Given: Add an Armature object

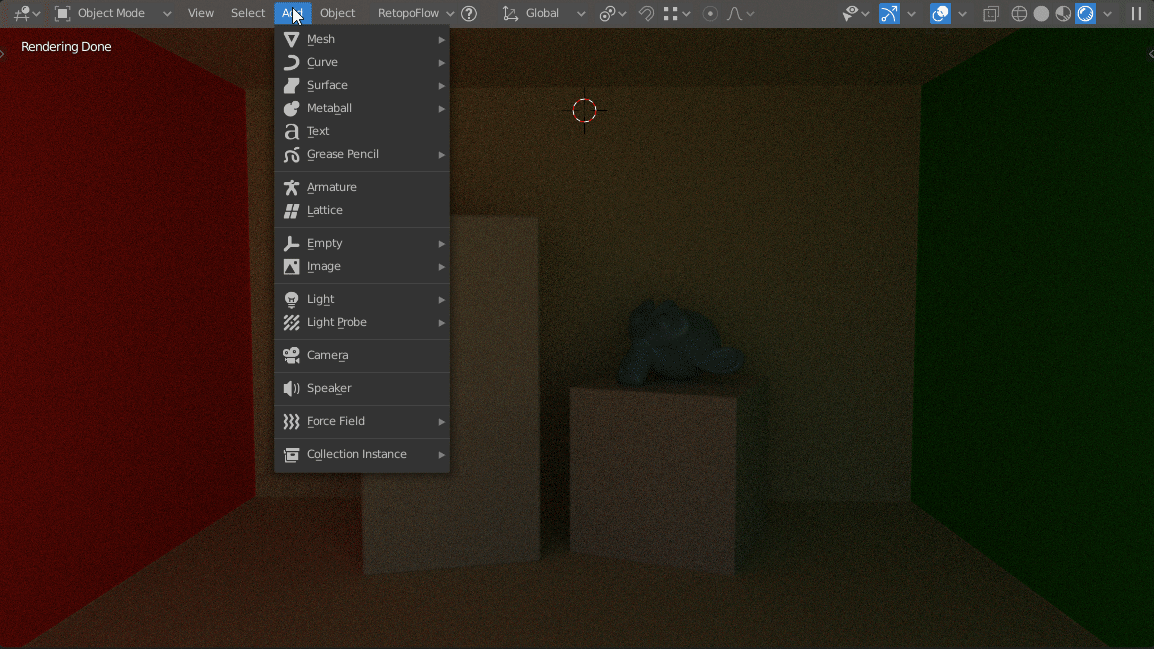Looking at the screenshot, I should tap(362, 187).
